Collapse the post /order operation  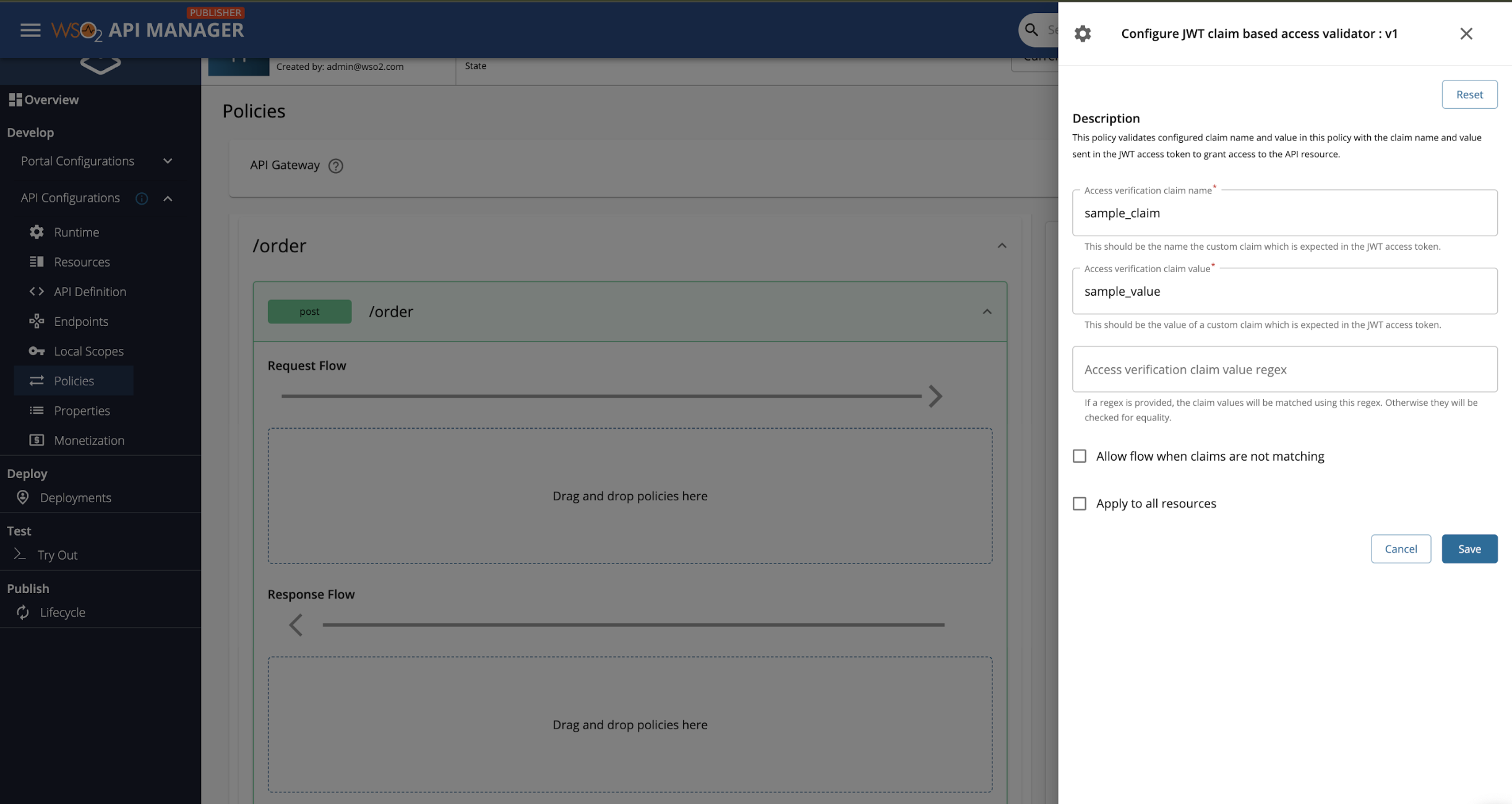986,312
